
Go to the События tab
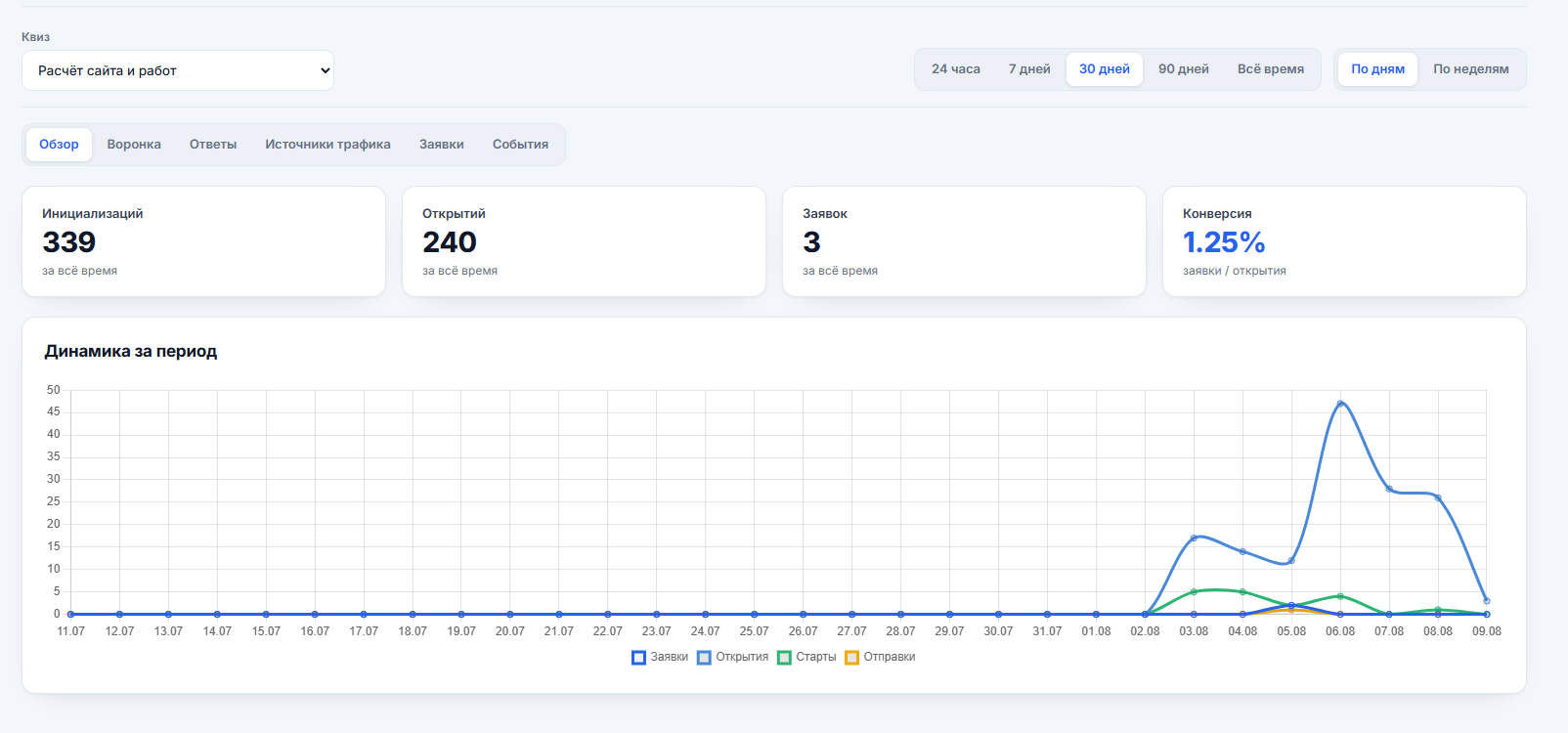click(520, 145)
